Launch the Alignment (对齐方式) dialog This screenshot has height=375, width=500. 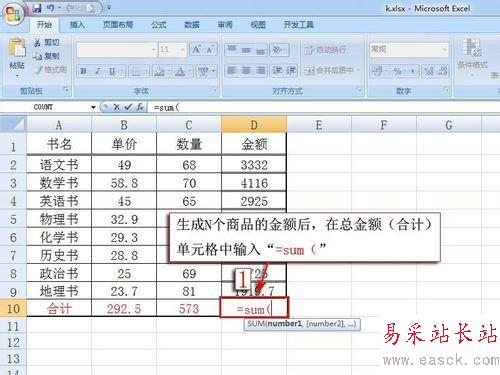click(x=359, y=90)
